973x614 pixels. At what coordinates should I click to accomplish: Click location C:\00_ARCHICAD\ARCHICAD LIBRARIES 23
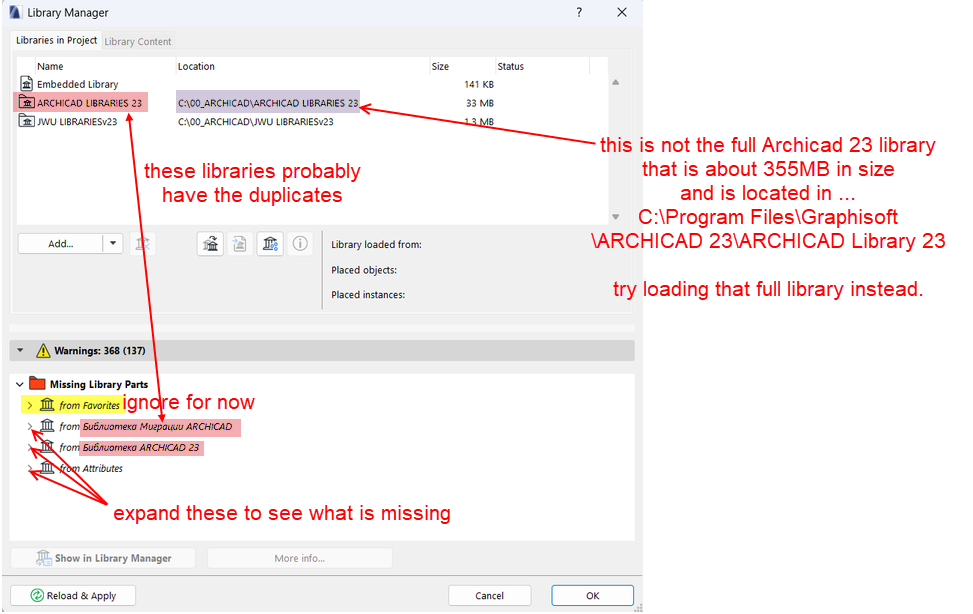coord(268,103)
